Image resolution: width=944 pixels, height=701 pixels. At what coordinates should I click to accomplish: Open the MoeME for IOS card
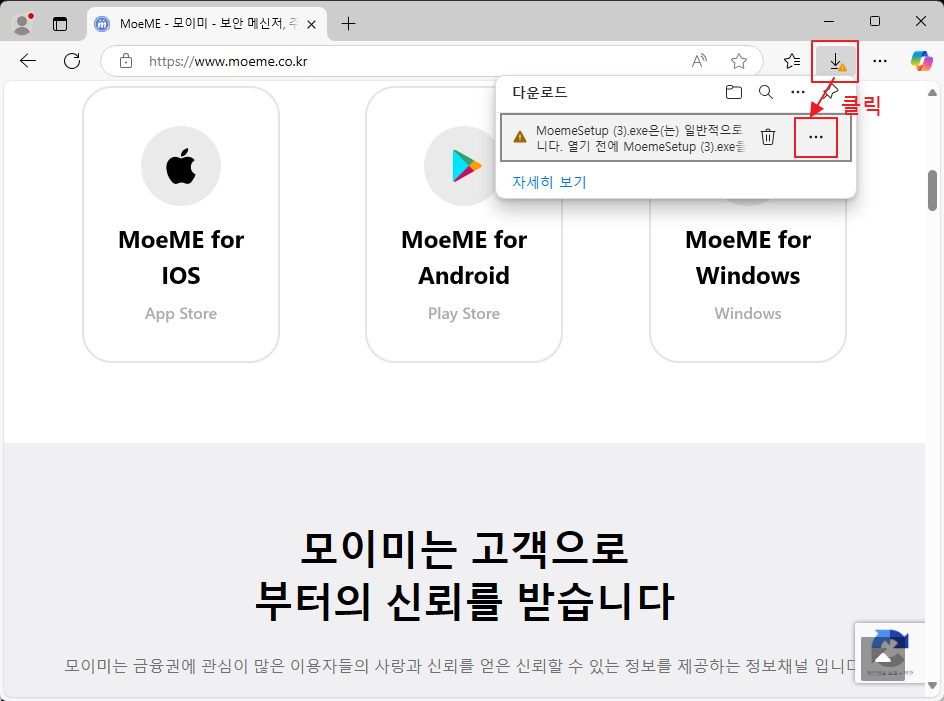click(181, 225)
